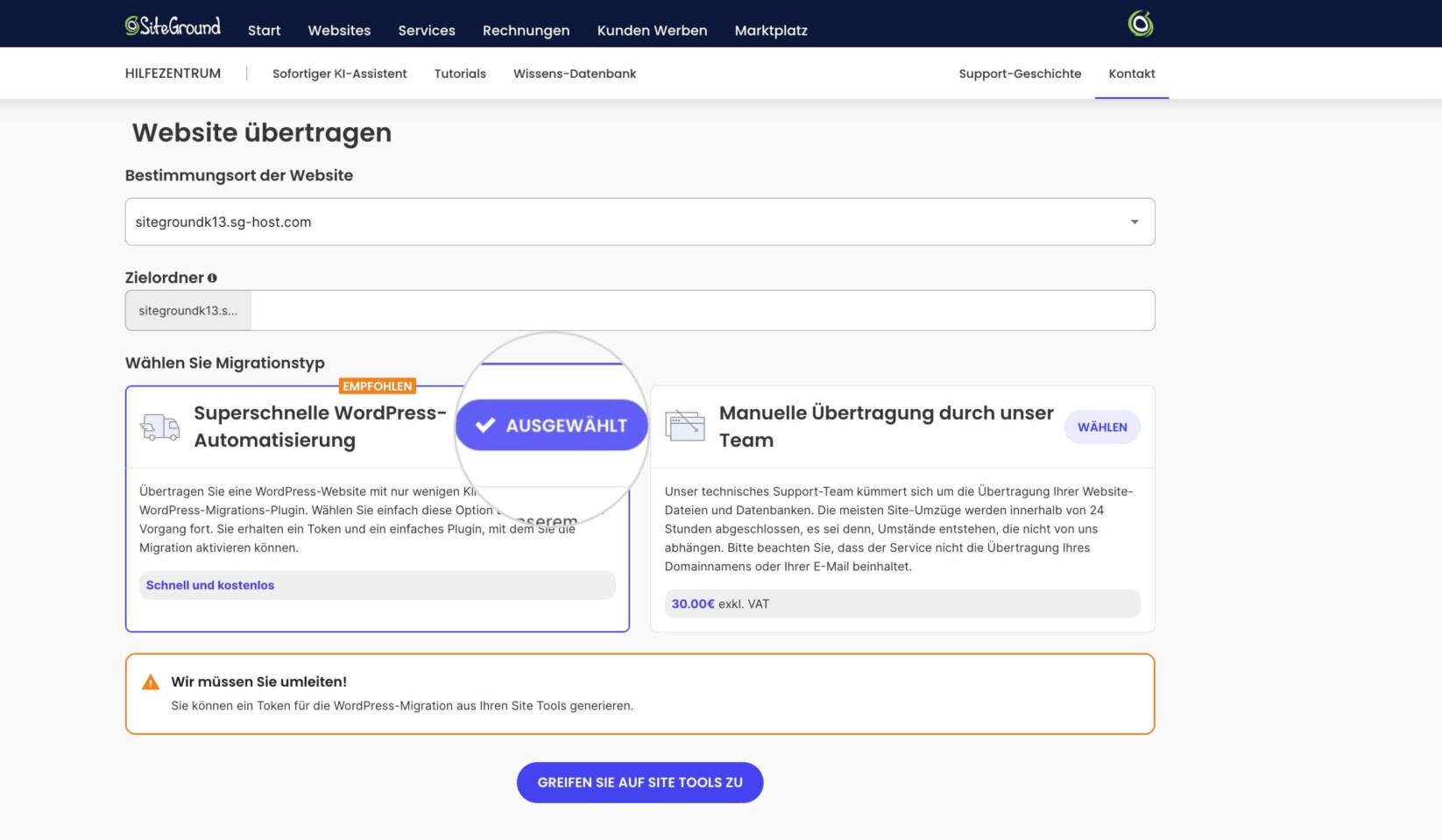Switch to Sofortiger KI-Assistent tab

pyautogui.click(x=339, y=74)
